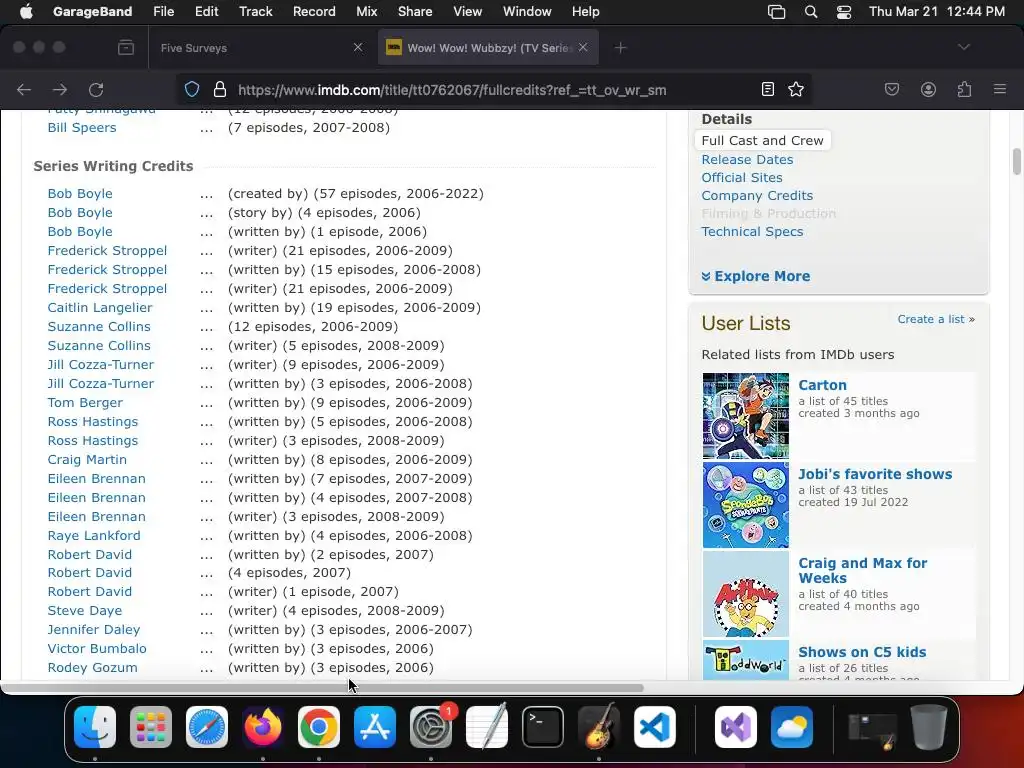The height and width of the screenshot is (768, 1024).
Task: View site security padlock info
Action: pyautogui.click(x=220, y=89)
